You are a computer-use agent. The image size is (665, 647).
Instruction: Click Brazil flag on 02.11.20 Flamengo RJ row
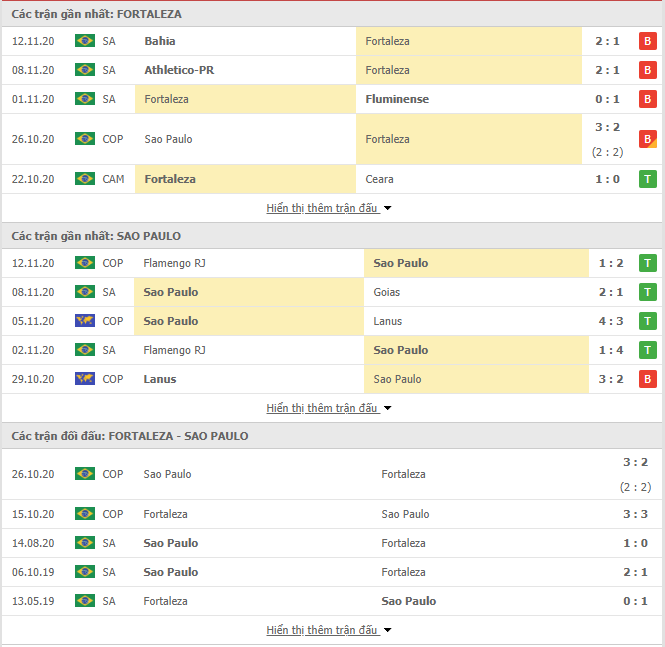click(x=85, y=350)
